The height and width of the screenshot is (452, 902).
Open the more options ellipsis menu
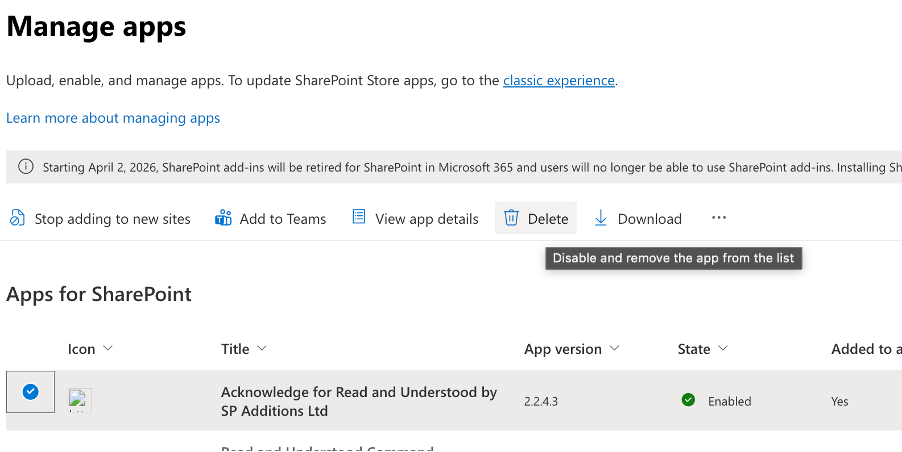click(719, 218)
